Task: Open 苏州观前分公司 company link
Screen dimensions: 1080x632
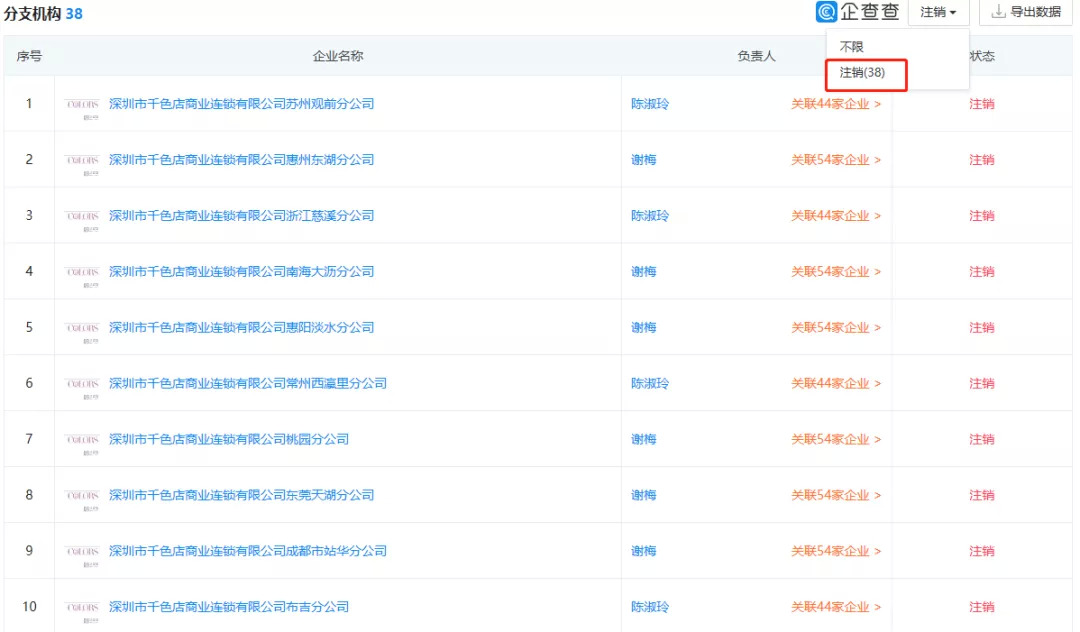Action: 242,104
